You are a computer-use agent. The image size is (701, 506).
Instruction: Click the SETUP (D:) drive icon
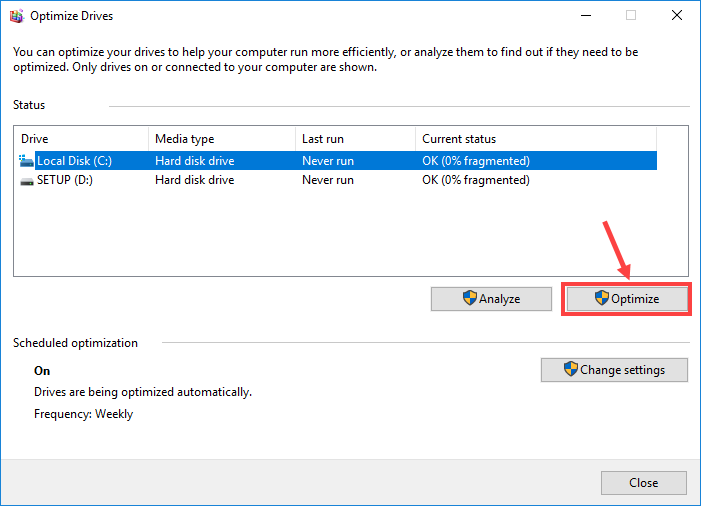tap(26, 180)
